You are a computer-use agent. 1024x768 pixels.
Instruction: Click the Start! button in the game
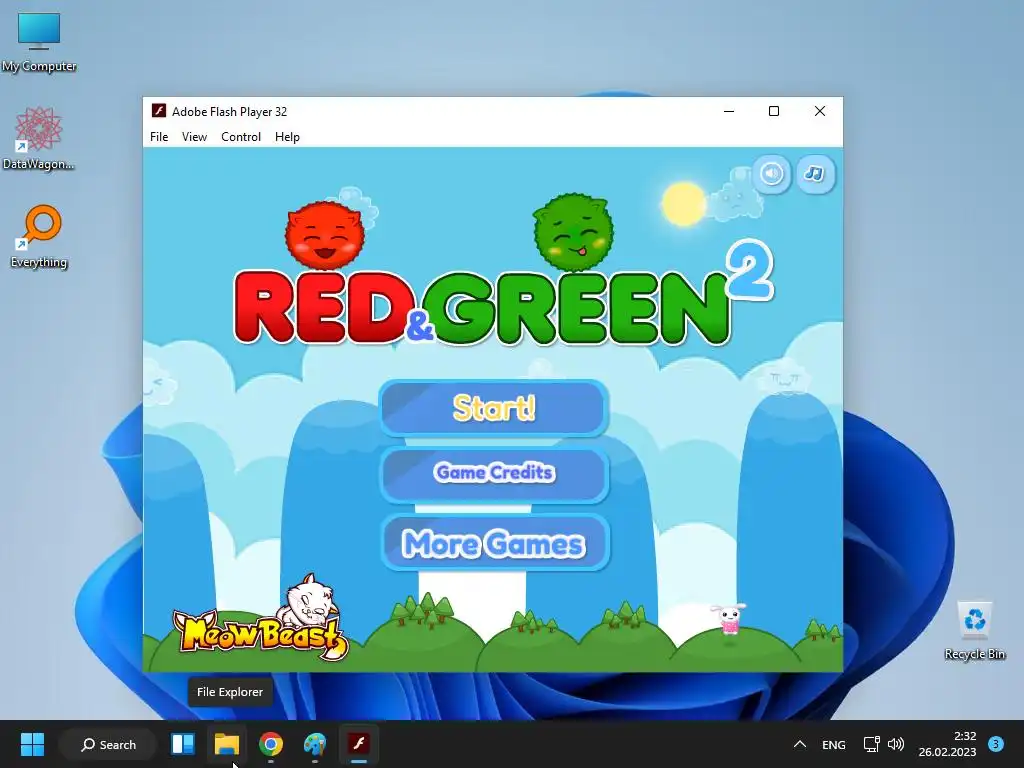click(x=494, y=408)
